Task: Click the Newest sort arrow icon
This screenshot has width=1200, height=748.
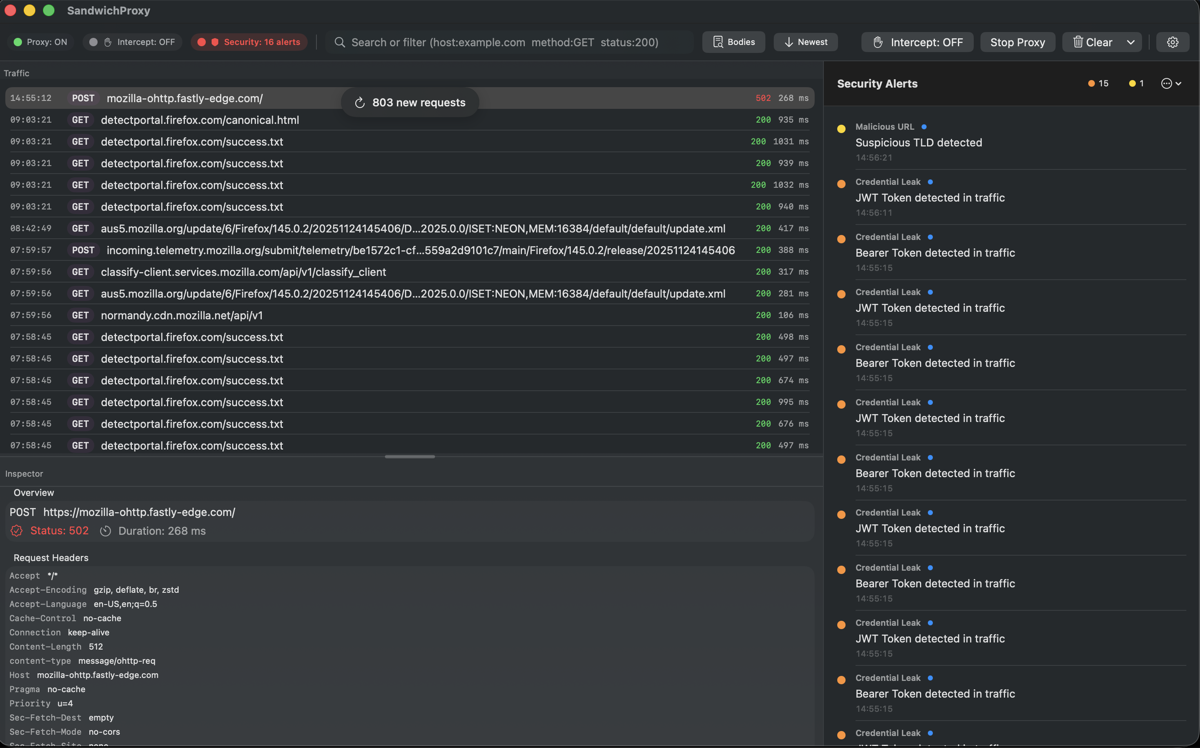Action: 787,42
